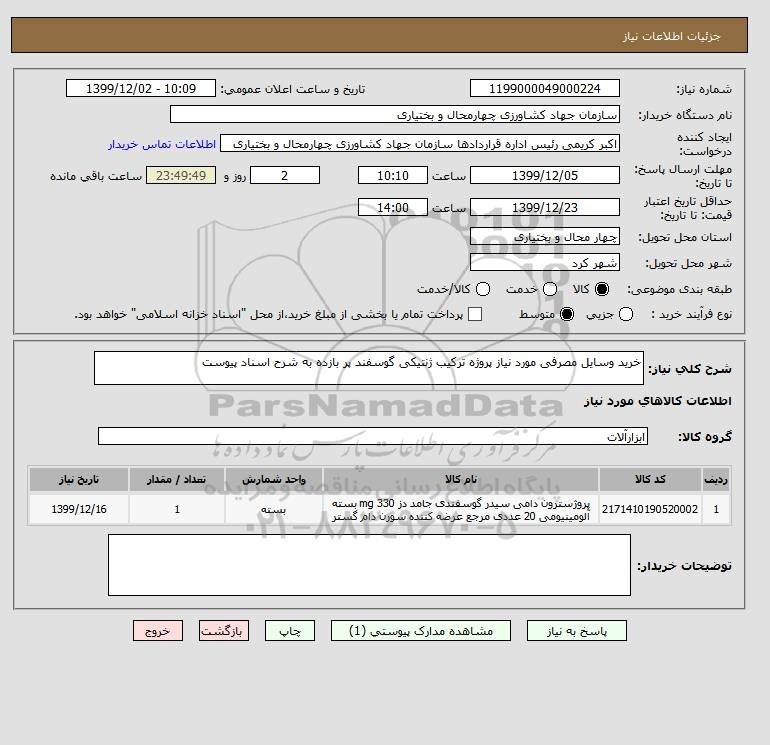Click the deadline time field 10:10
This screenshot has height=745, width=770.
click(x=393, y=175)
